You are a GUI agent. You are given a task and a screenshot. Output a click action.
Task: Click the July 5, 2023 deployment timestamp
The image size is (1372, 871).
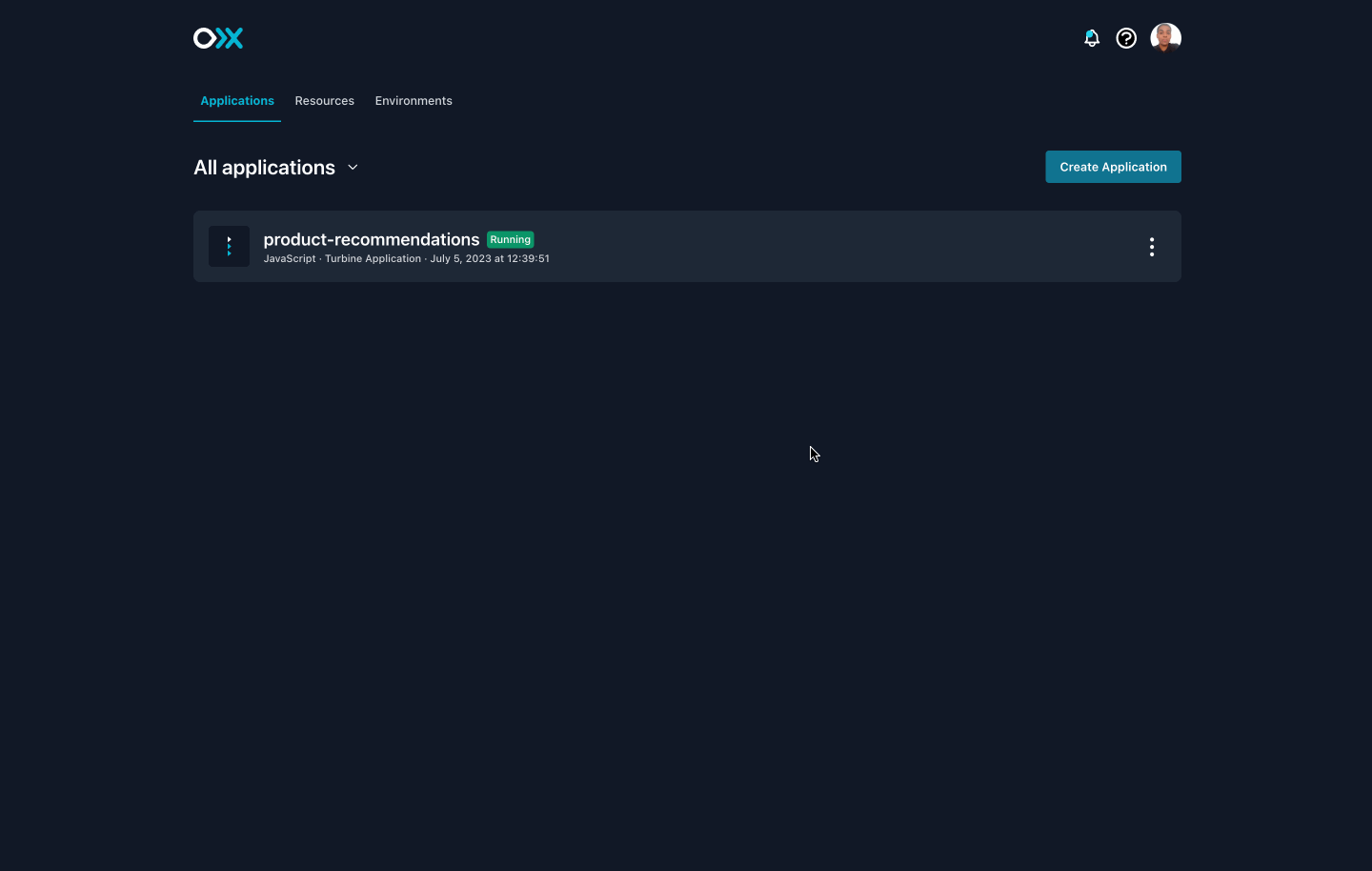pyautogui.click(x=490, y=258)
